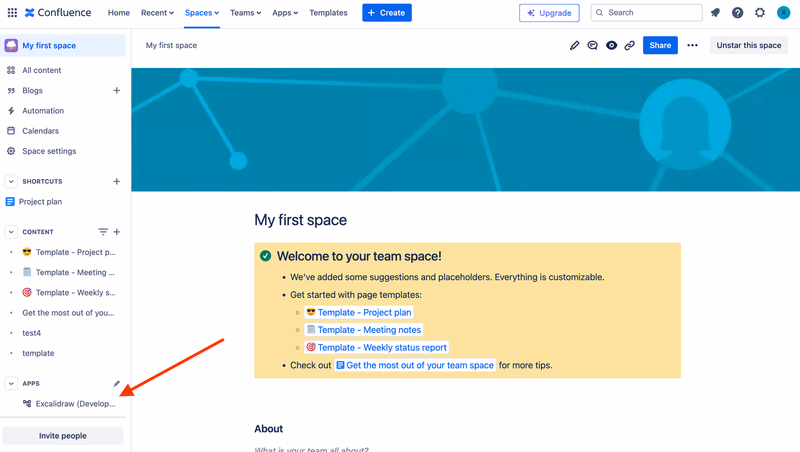This screenshot has height=452, width=800.
Task: Go to Home in the top navigation
Action: coord(119,13)
